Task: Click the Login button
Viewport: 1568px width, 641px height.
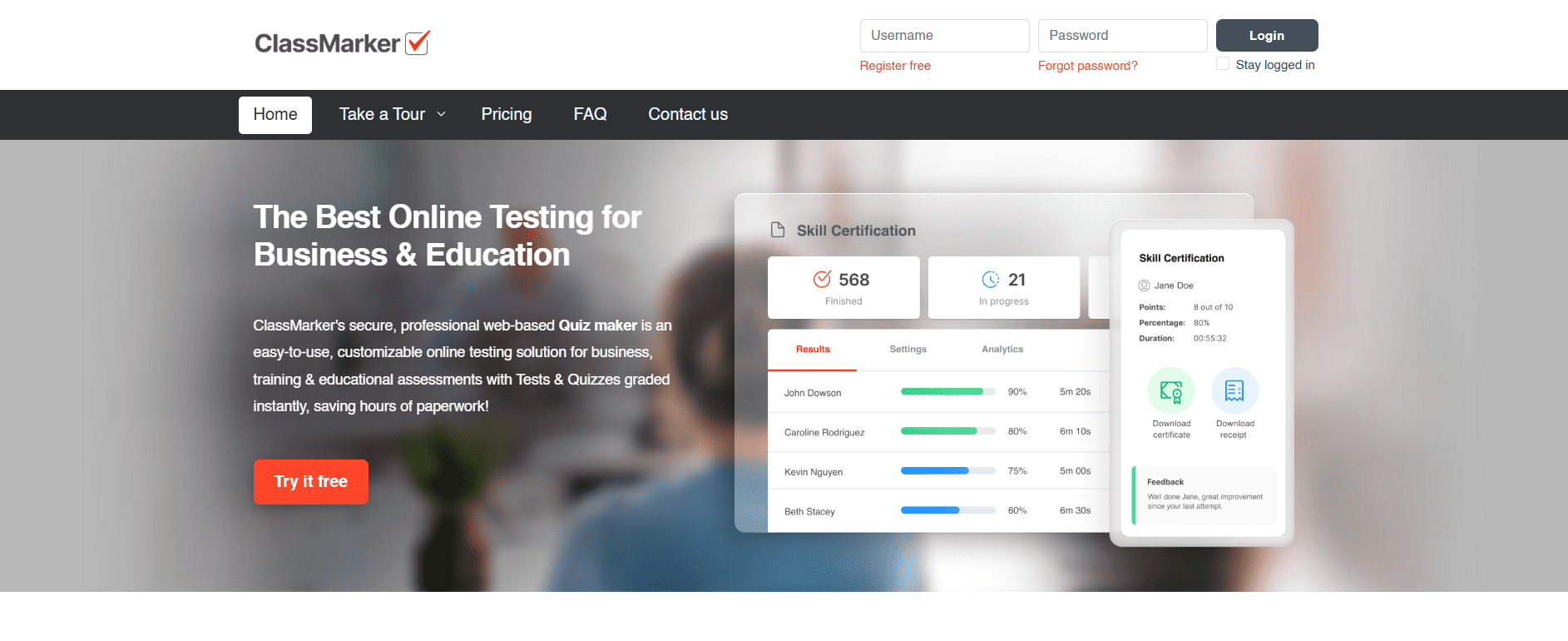Action: click(1267, 35)
